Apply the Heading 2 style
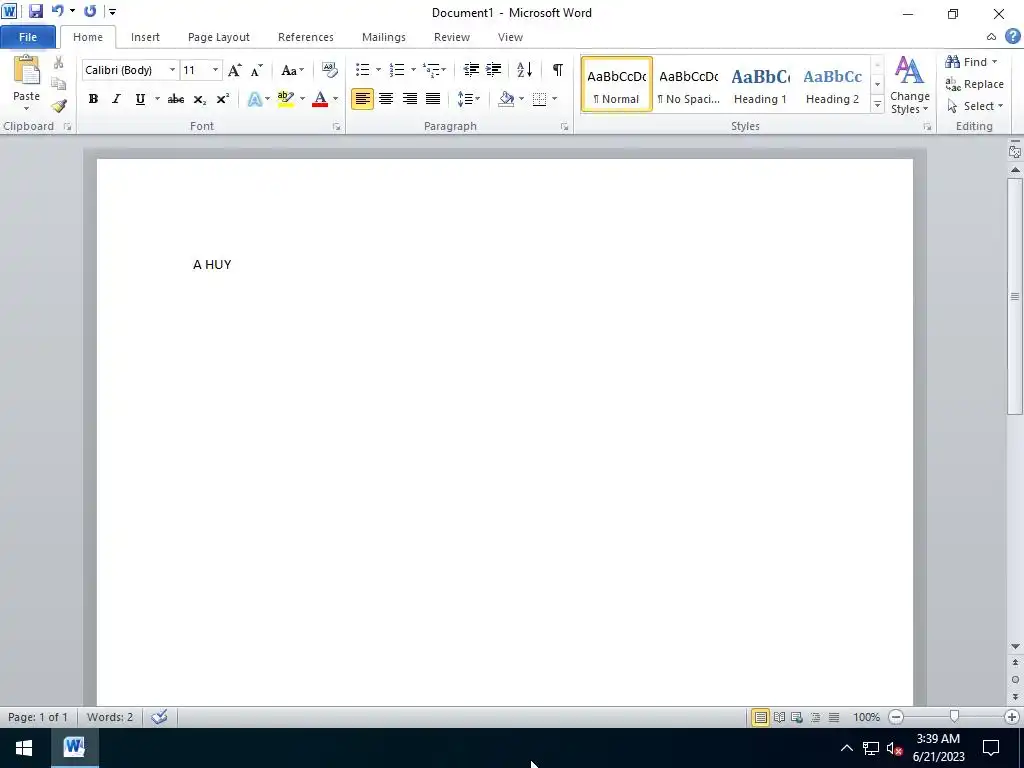The width and height of the screenshot is (1024, 768). click(832, 85)
